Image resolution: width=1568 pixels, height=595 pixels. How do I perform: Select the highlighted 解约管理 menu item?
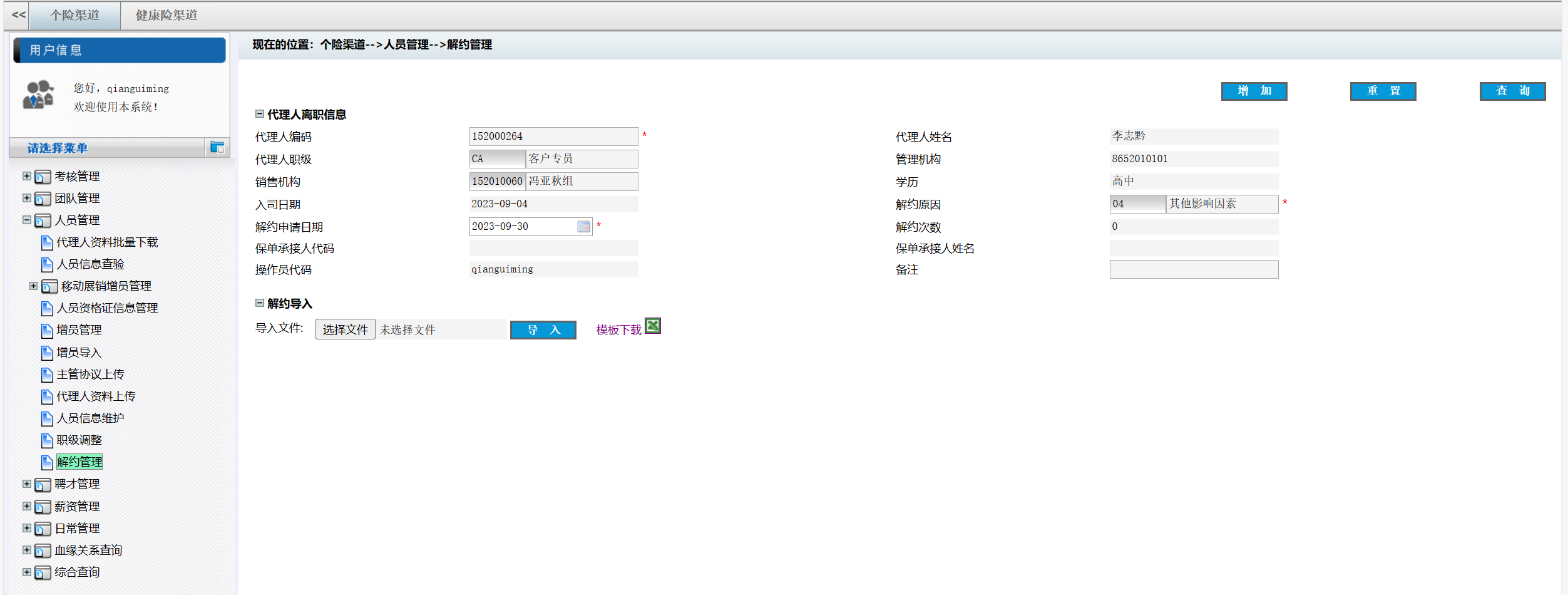coord(79,462)
